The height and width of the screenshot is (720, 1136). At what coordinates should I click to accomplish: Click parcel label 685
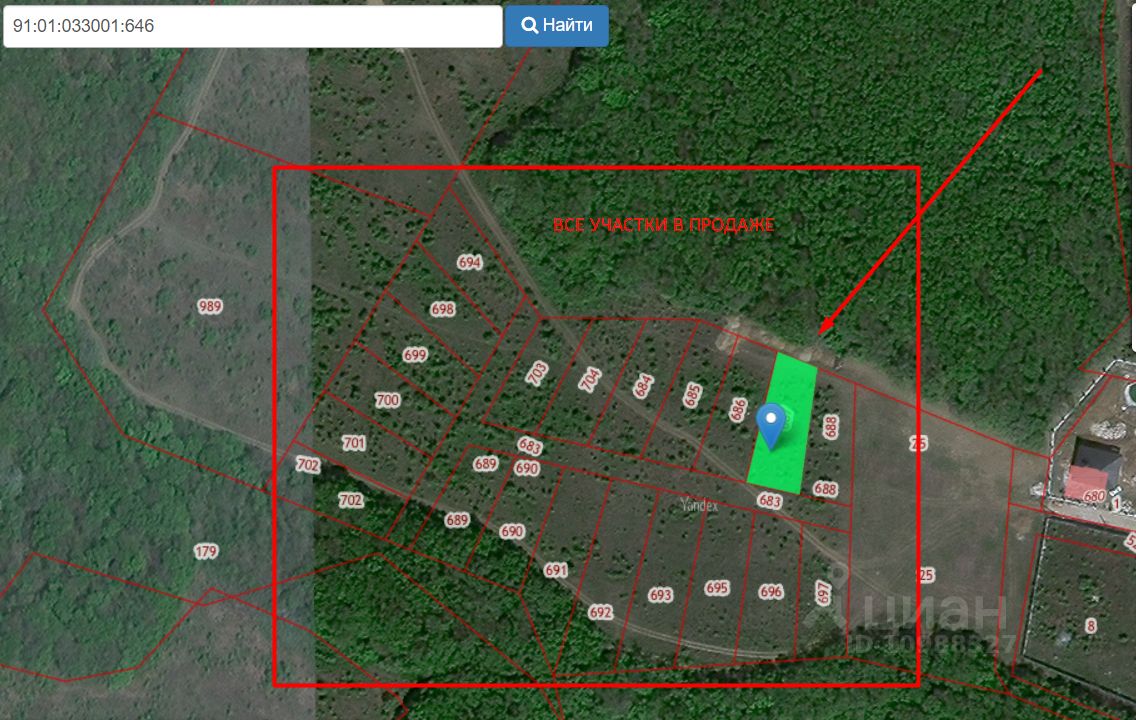692,396
